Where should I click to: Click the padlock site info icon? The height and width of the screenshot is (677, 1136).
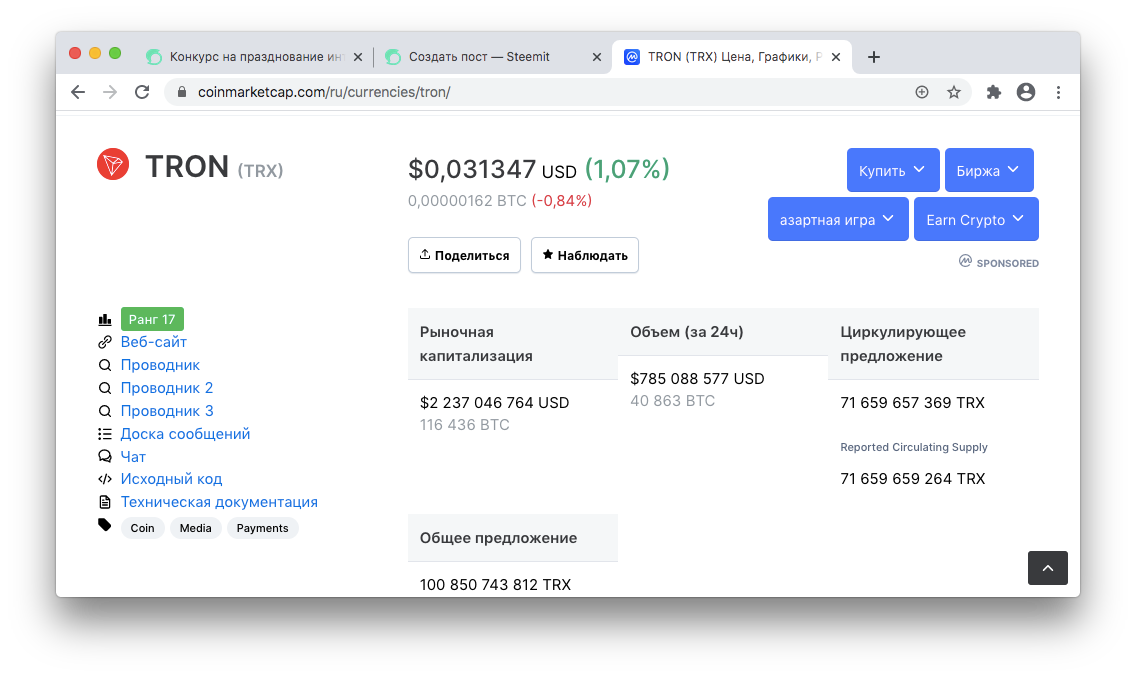[x=182, y=92]
